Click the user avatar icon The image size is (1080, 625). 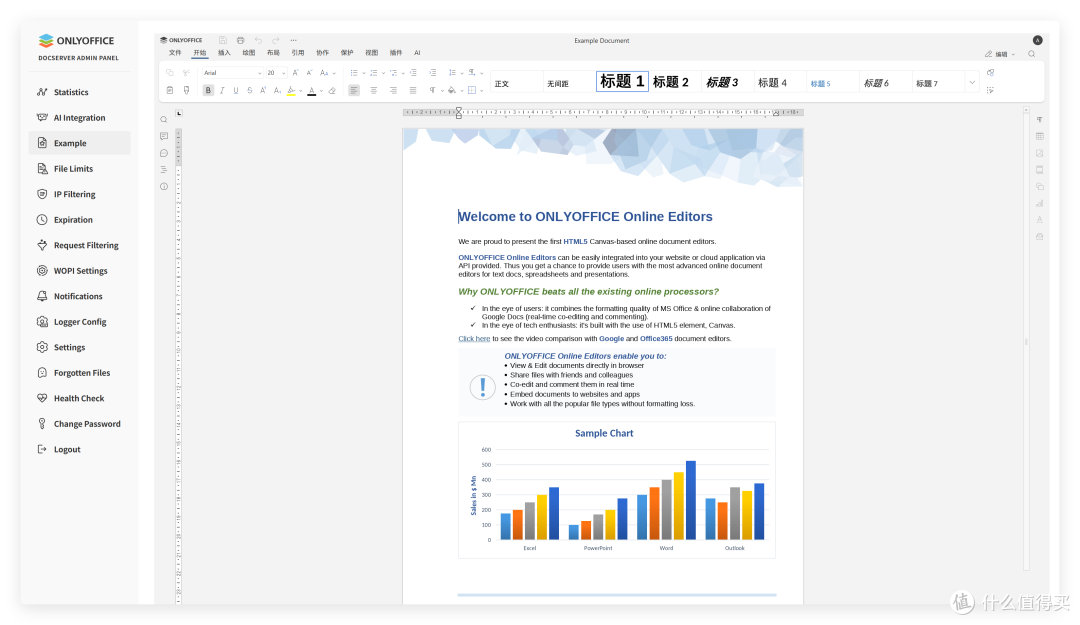coord(1037,40)
